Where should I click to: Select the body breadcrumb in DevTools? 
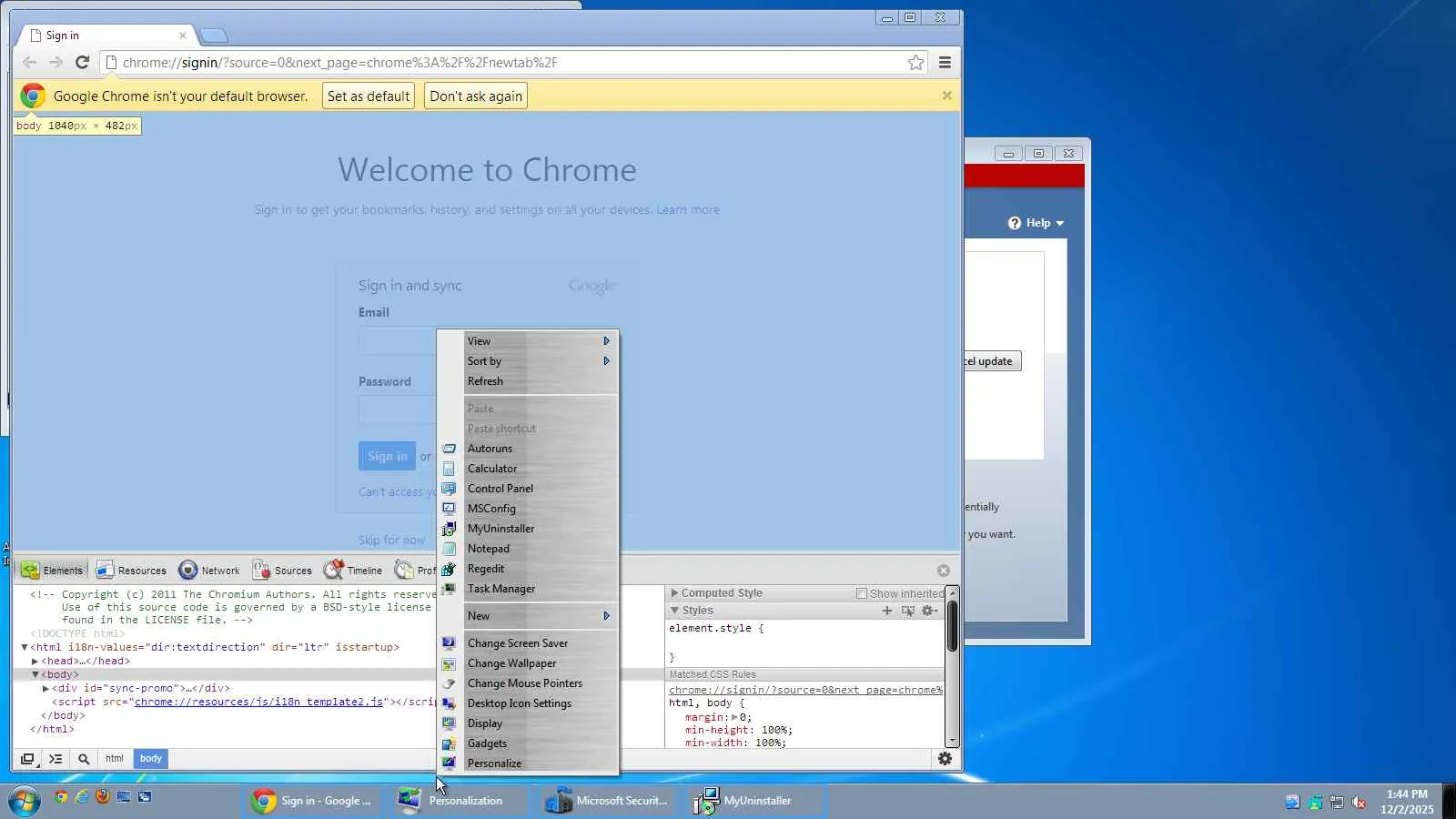[x=151, y=759]
